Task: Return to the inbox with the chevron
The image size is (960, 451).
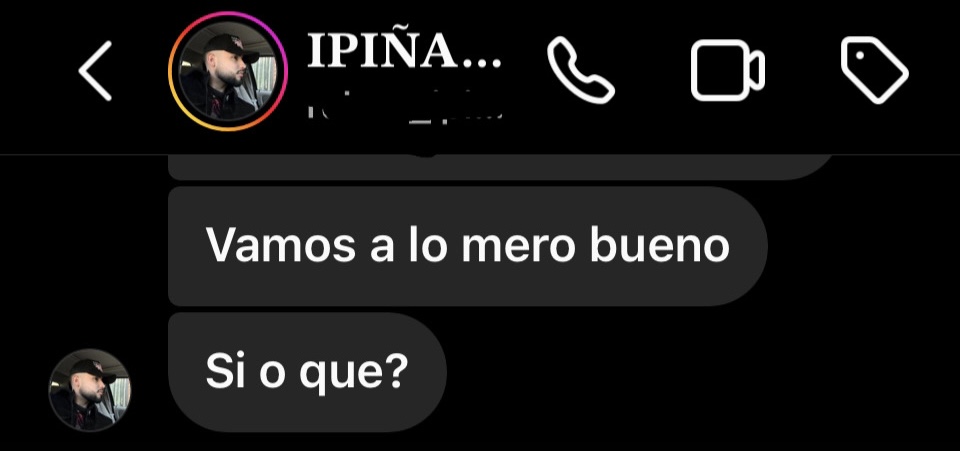Action: (95, 71)
